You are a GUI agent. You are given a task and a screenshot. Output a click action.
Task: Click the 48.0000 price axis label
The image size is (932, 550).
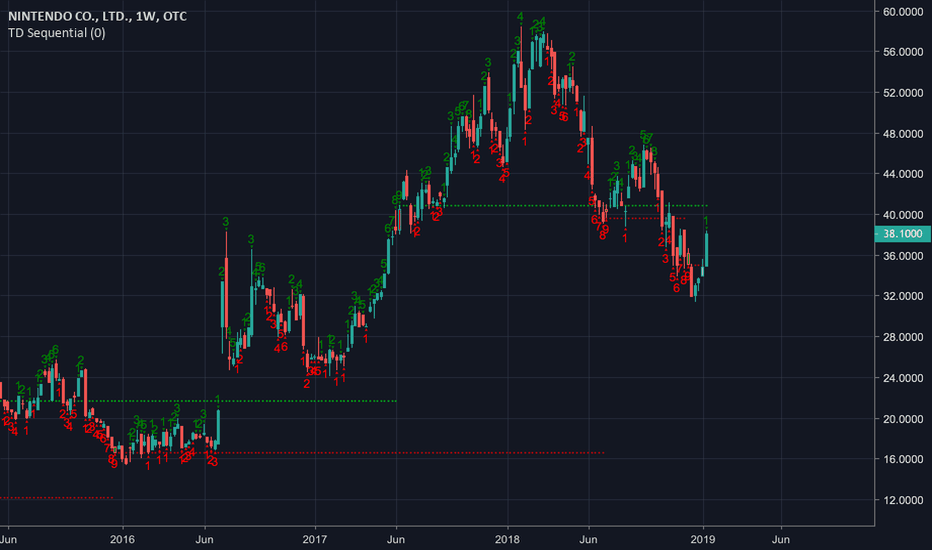click(x=903, y=134)
